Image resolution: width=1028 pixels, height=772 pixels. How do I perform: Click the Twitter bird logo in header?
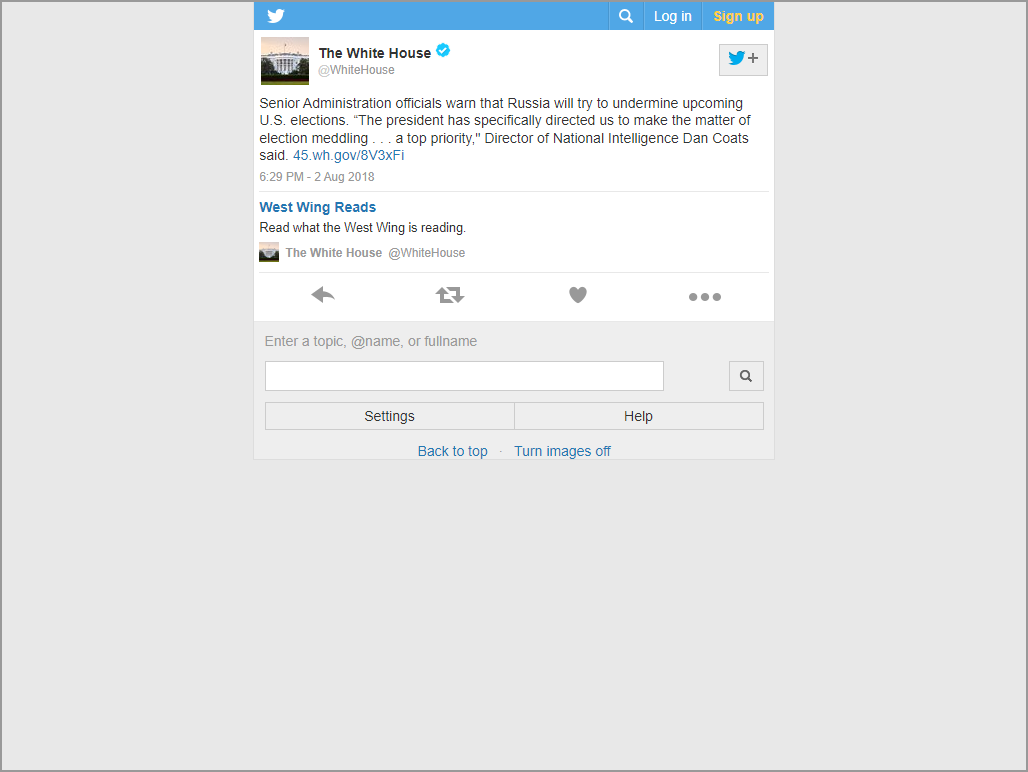click(x=276, y=16)
